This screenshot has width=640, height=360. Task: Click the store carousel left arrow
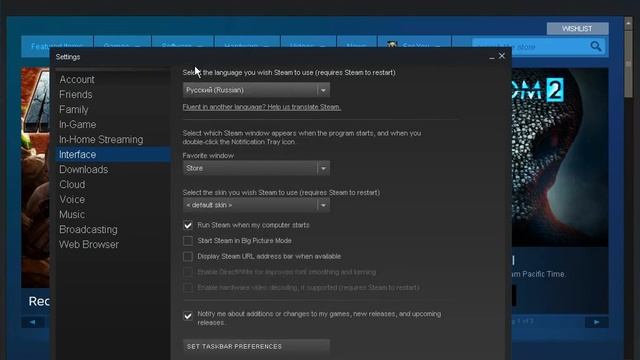coord(32,322)
